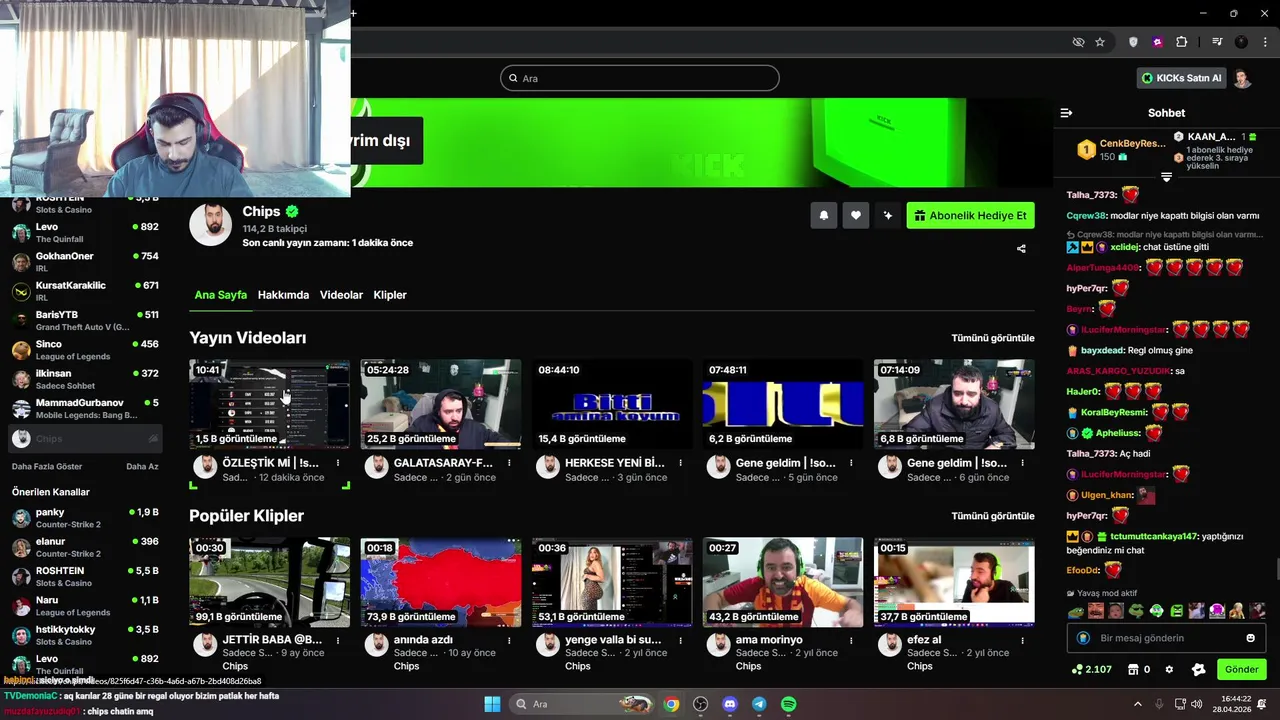Follow Chips with the heart icon

(x=856, y=215)
